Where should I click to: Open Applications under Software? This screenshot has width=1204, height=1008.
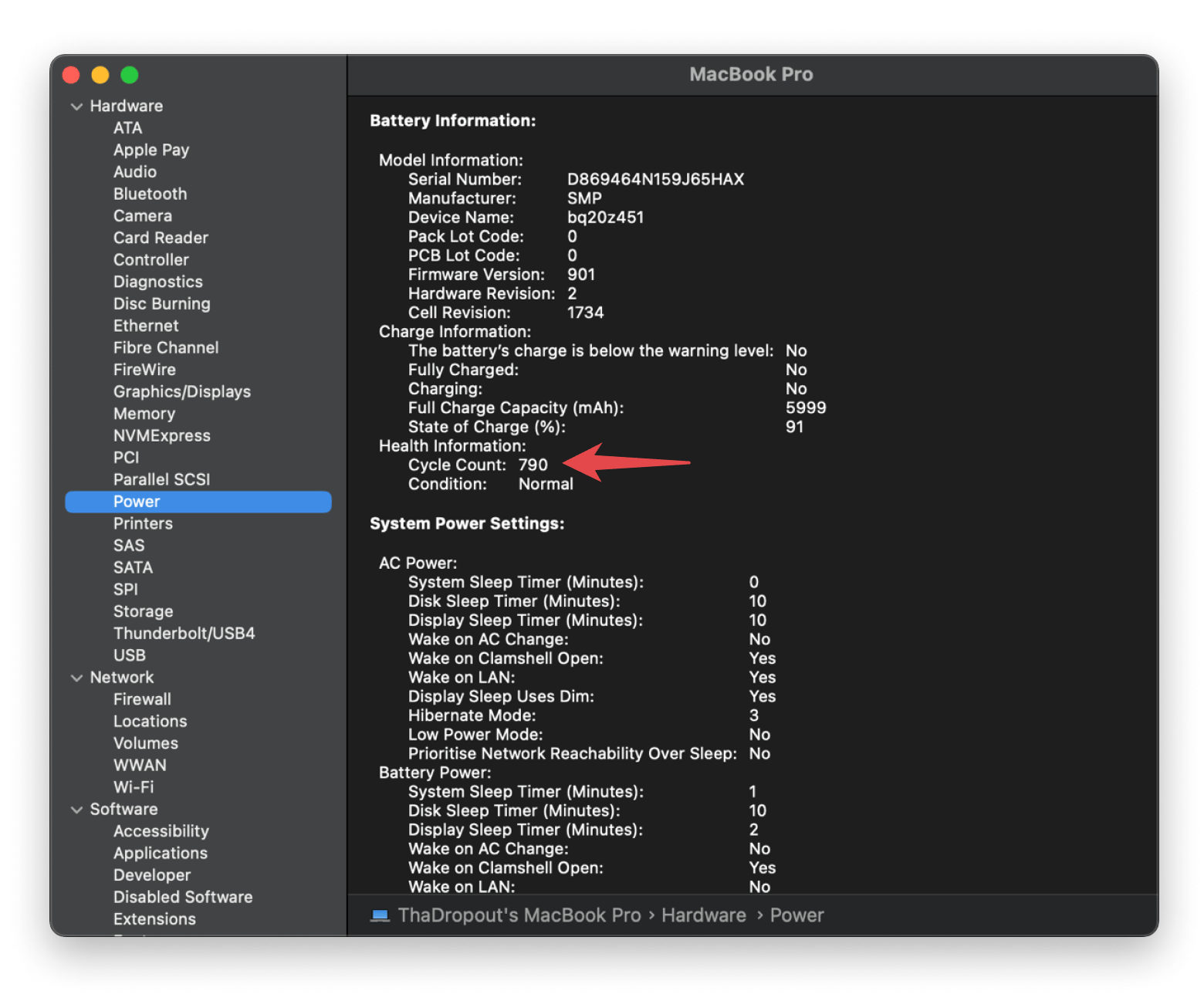pyautogui.click(x=160, y=854)
